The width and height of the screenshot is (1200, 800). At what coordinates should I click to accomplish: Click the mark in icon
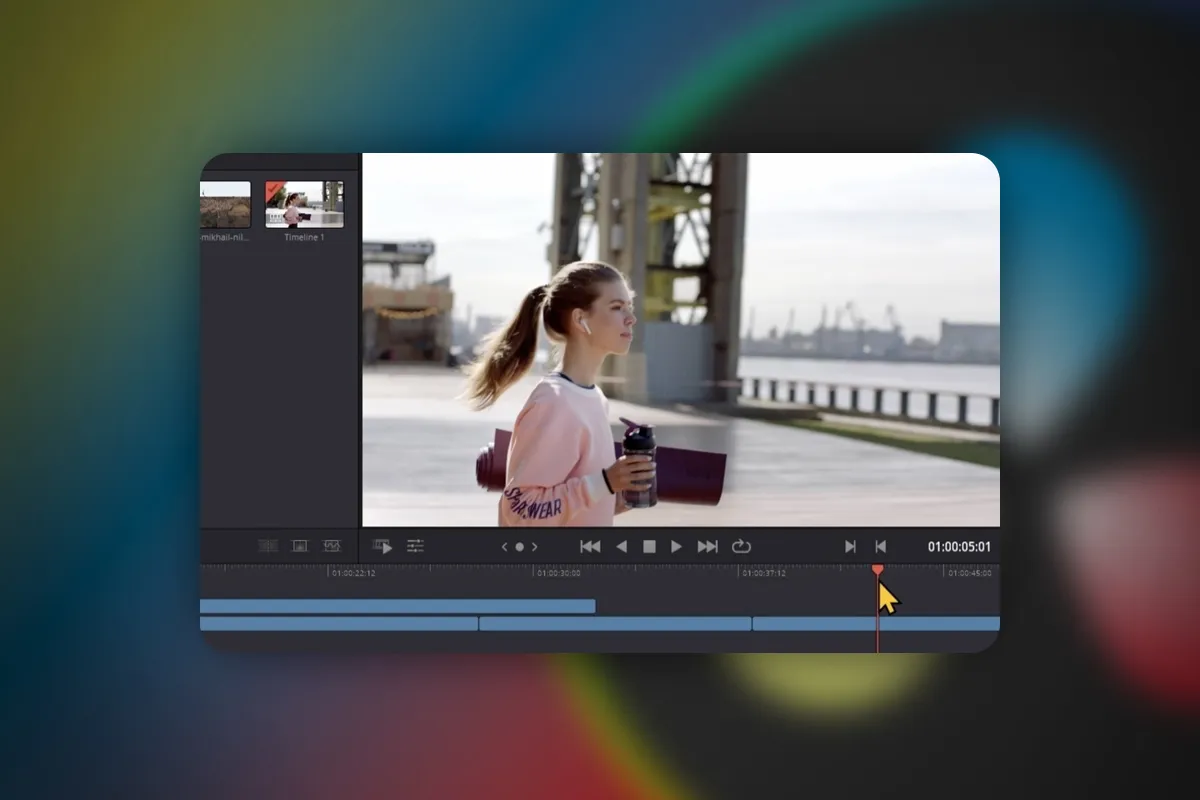point(850,546)
